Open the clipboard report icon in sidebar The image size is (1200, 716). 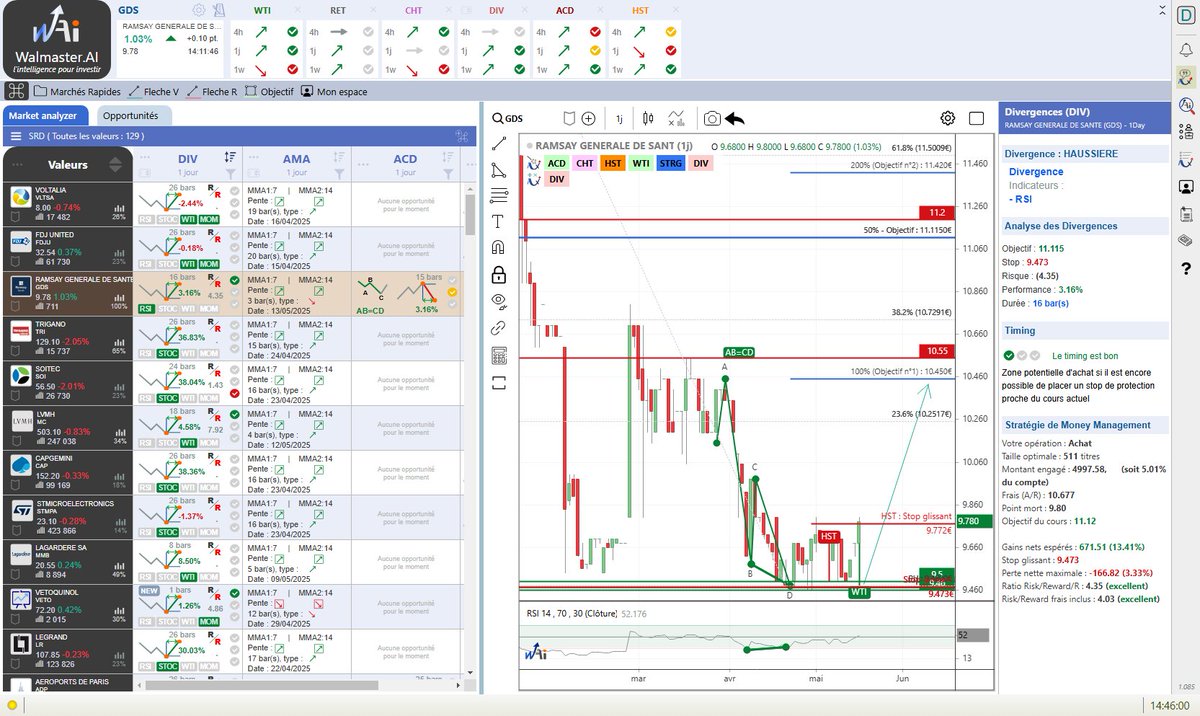point(1186,213)
